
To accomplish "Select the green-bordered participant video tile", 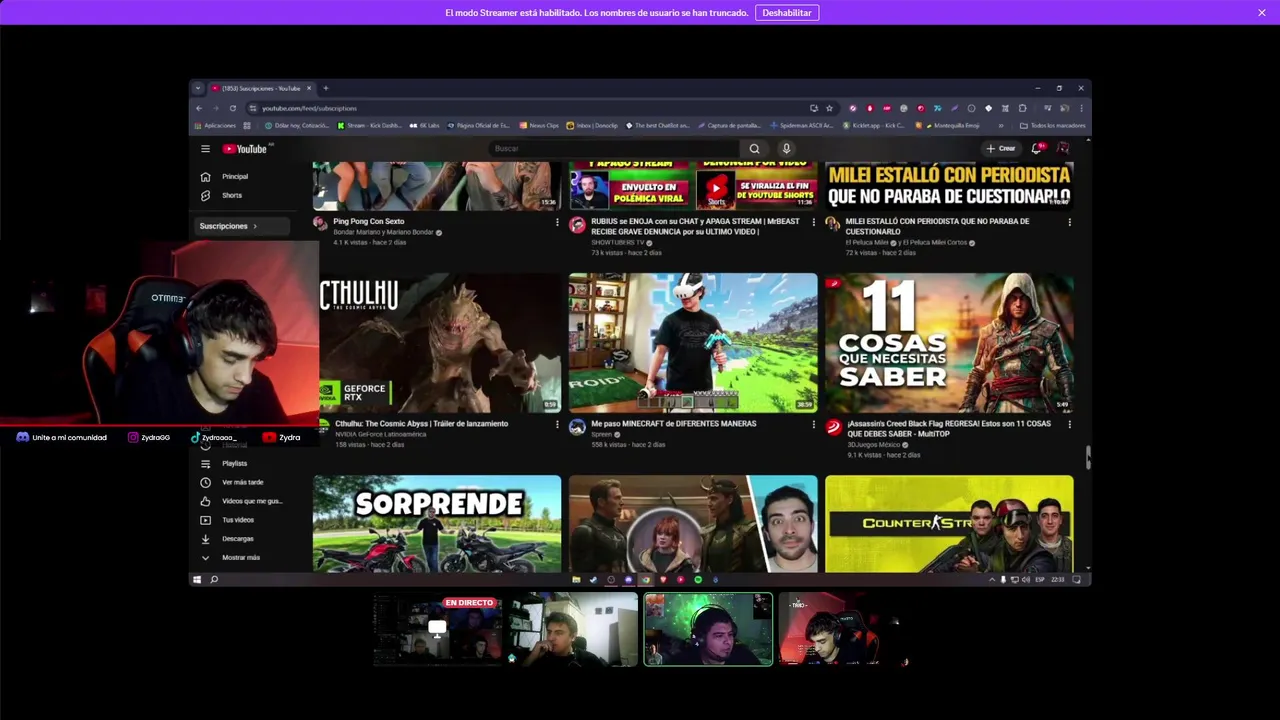I will (x=708, y=629).
